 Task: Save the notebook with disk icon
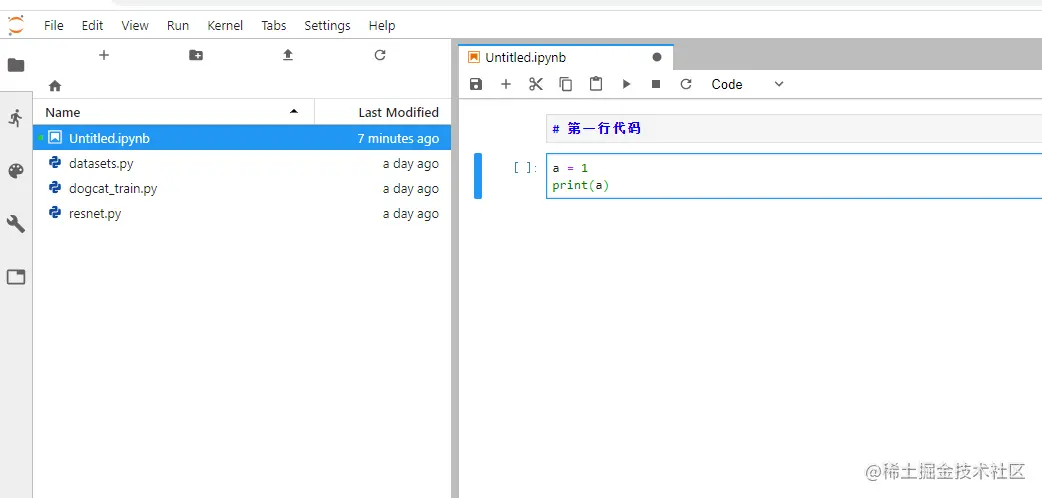coord(476,84)
